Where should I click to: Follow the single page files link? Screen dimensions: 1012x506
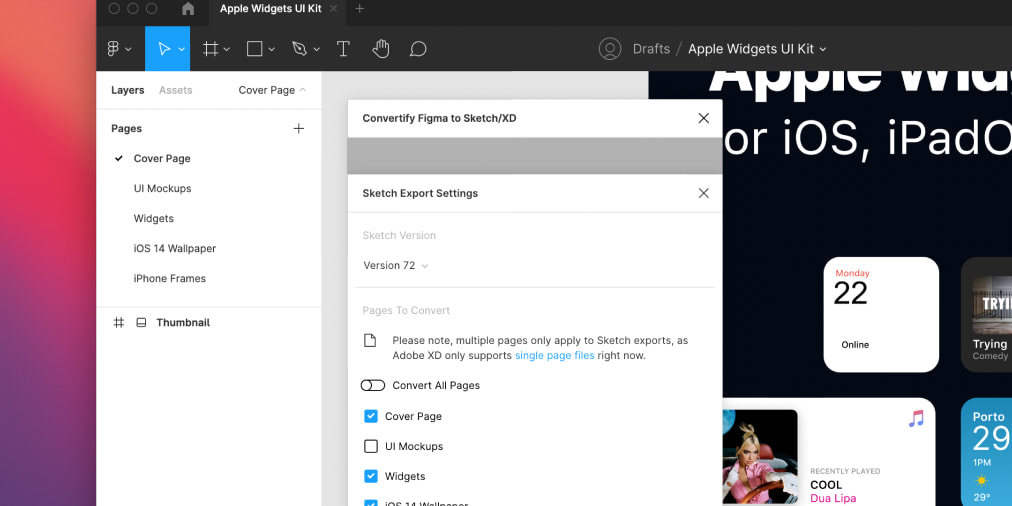tap(554, 356)
